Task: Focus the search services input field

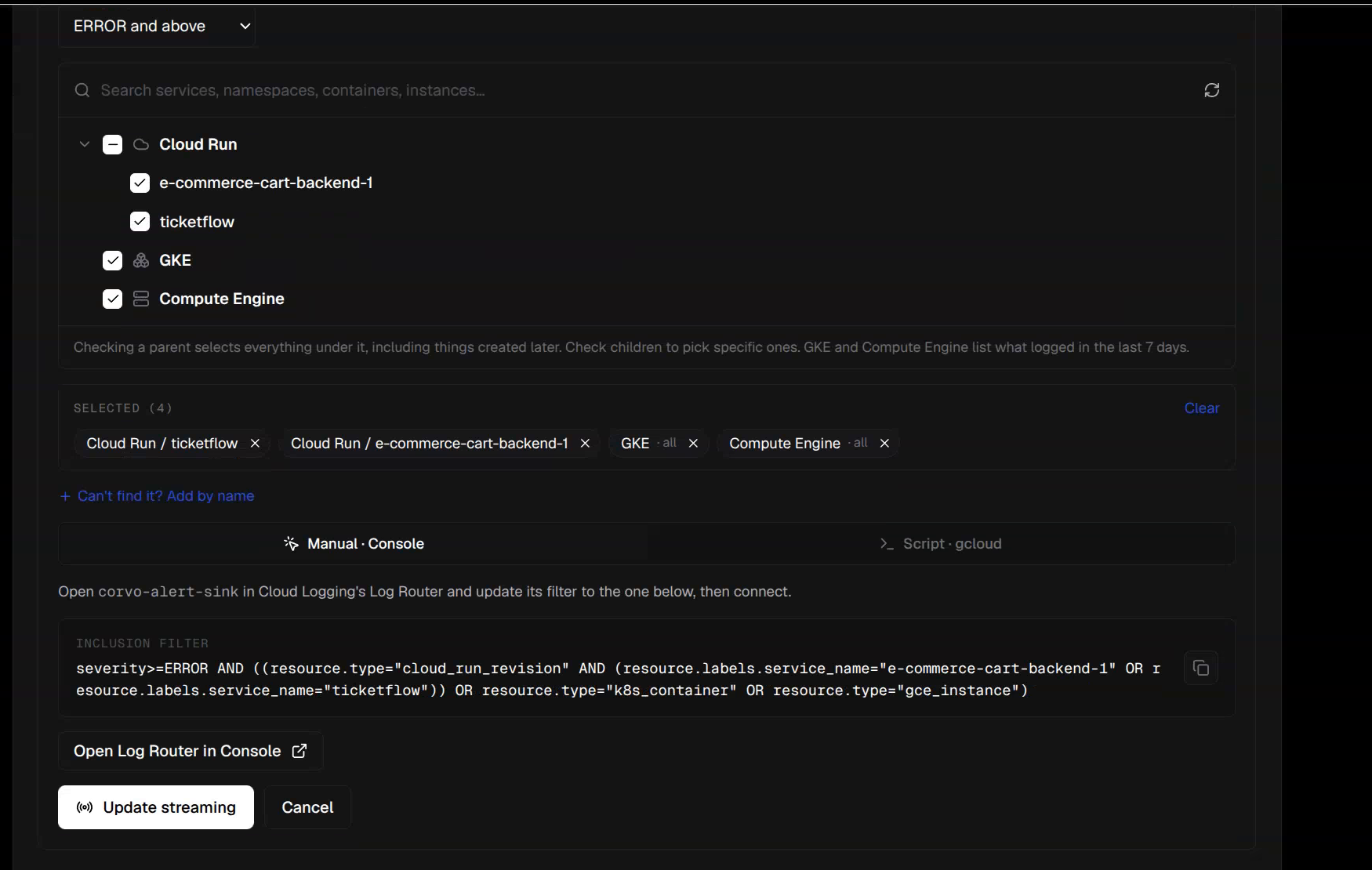Action: (647, 90)
